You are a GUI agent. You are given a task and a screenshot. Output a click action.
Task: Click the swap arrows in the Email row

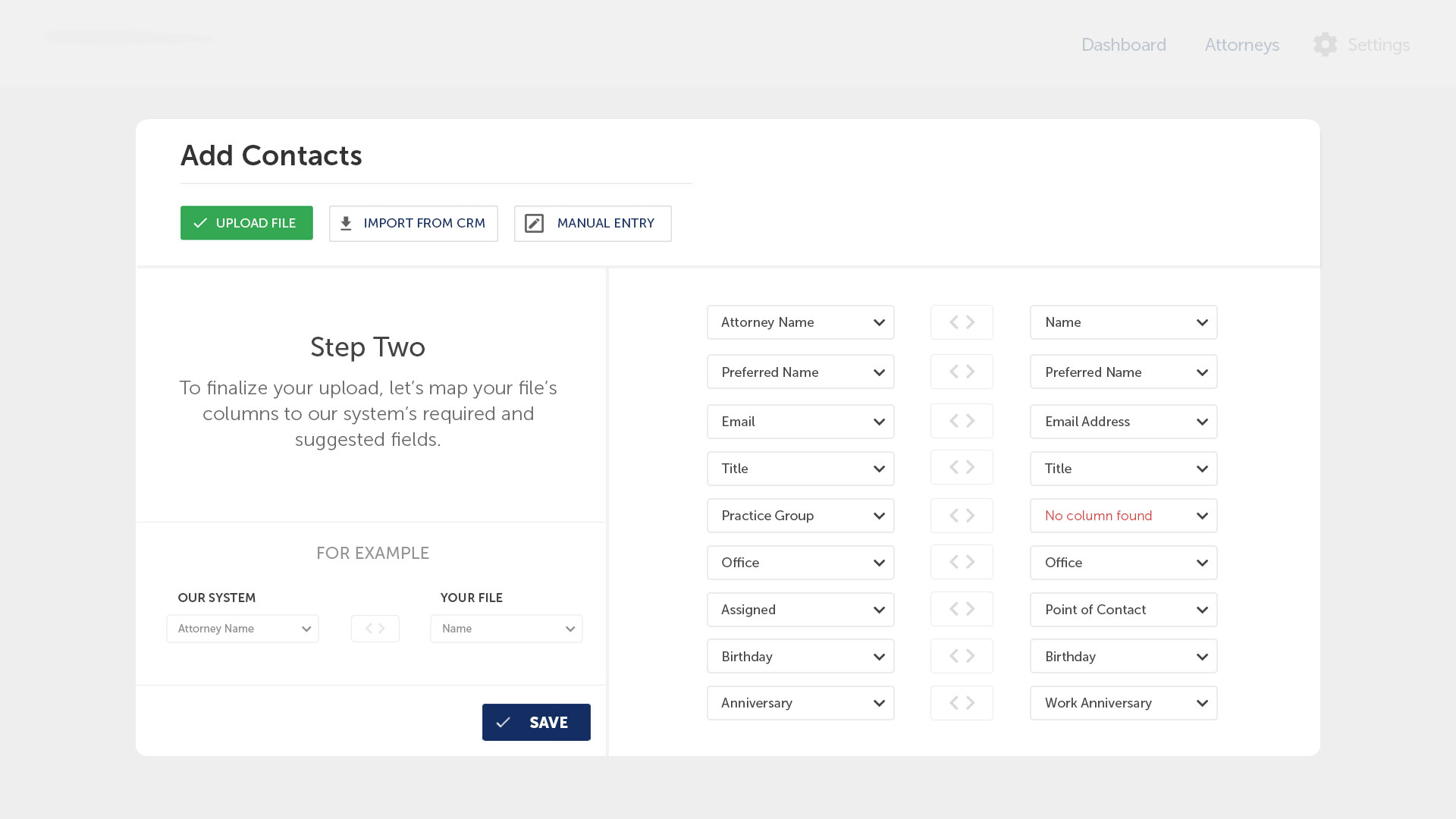(962, 421)
